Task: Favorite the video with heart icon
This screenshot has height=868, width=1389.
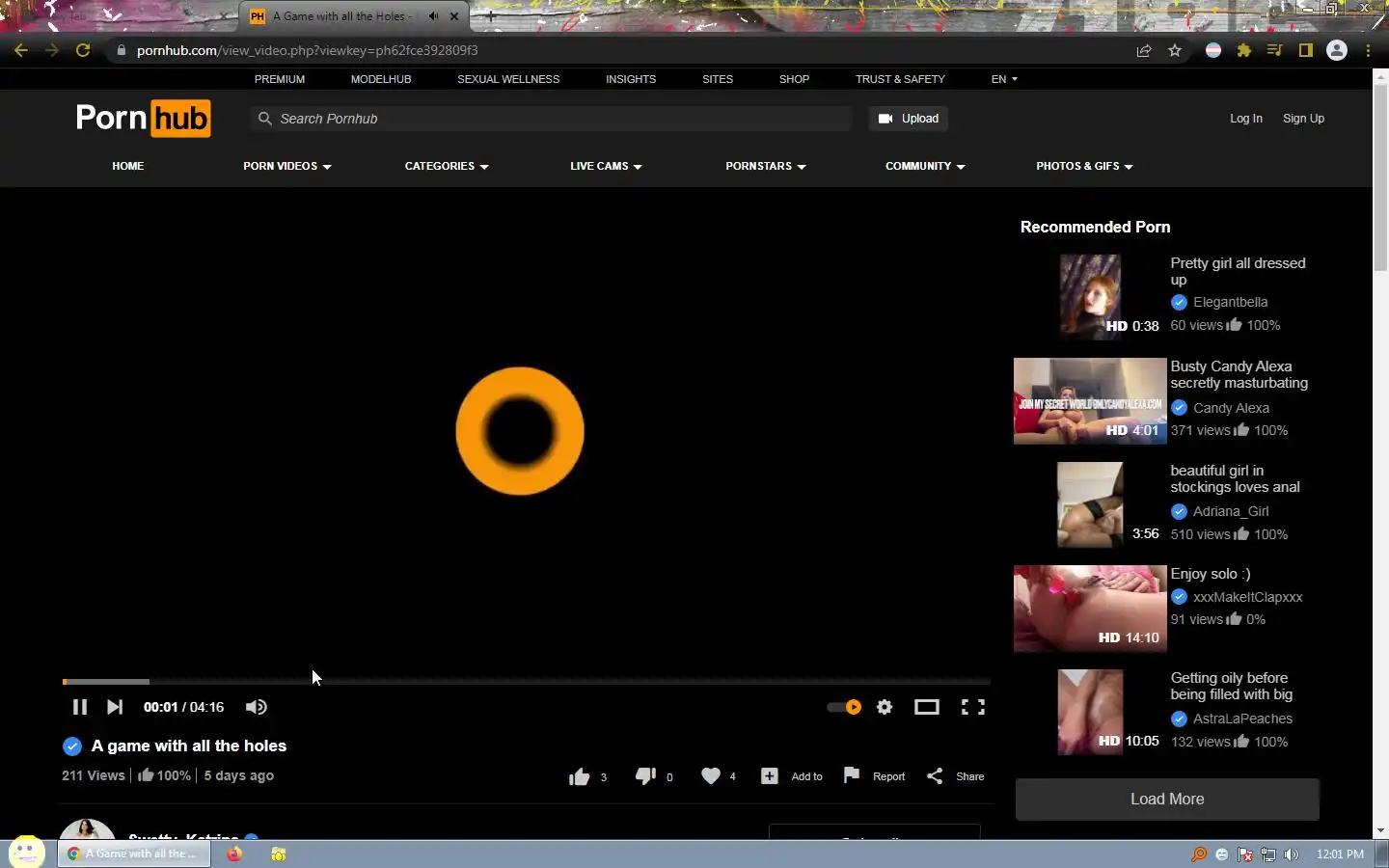Action: (711, 775)
